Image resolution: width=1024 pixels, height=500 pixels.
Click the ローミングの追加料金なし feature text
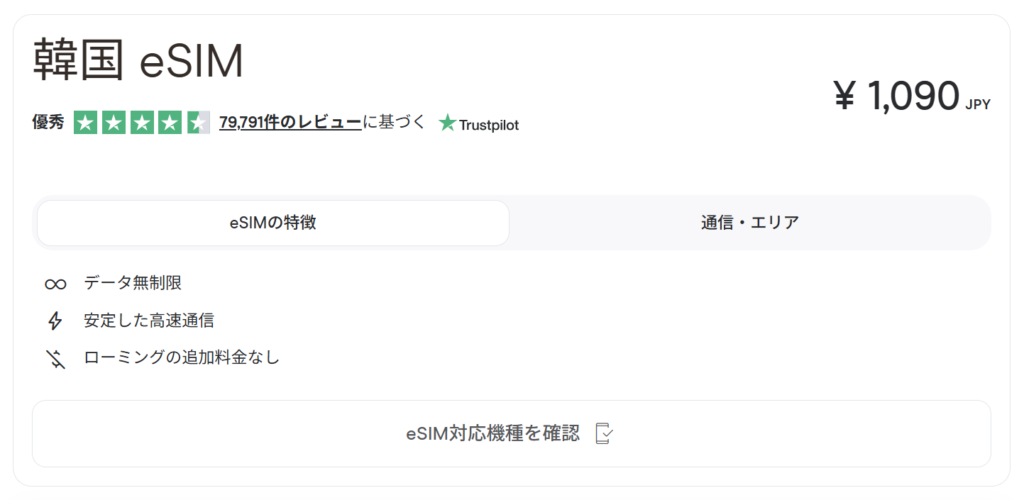(182, 358)
